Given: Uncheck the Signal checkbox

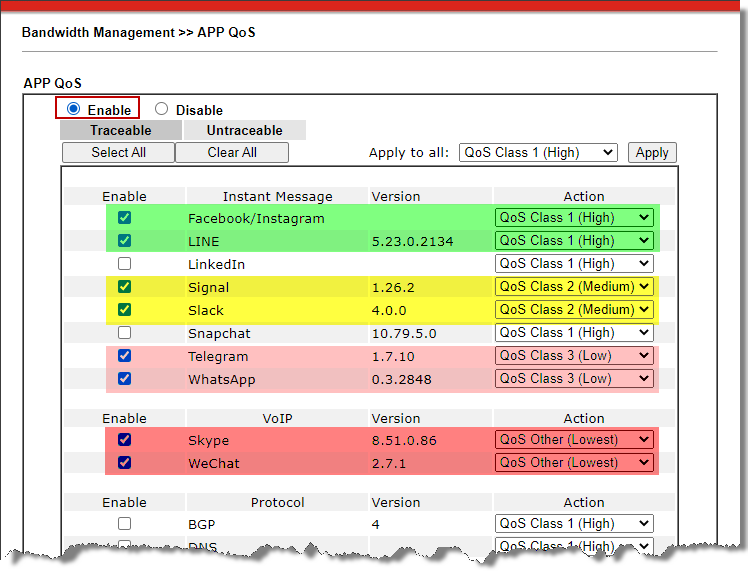Looking at the screenshot, I should click(125, 286).
